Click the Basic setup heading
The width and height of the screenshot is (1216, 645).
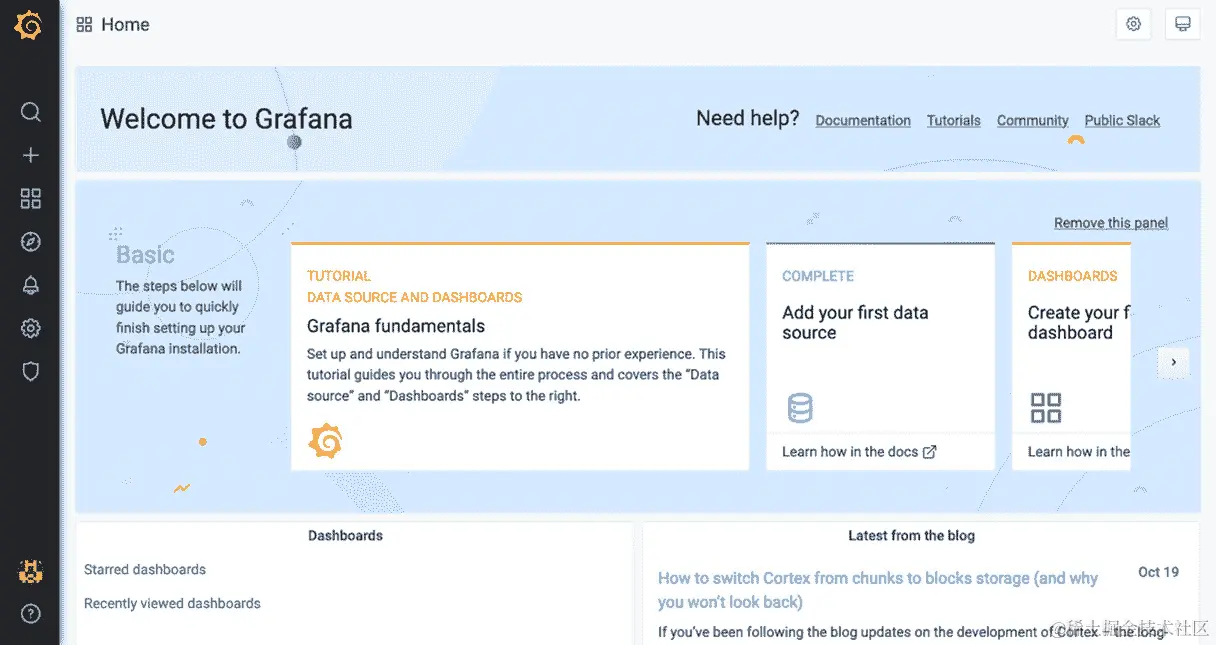(145, 255)
